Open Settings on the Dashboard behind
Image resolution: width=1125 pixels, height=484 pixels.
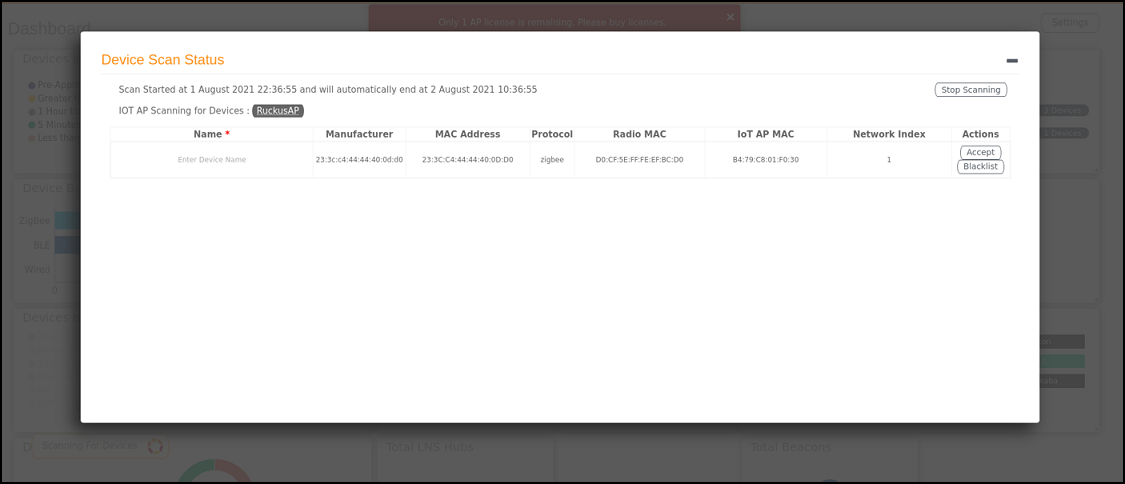click(1070, 22)
